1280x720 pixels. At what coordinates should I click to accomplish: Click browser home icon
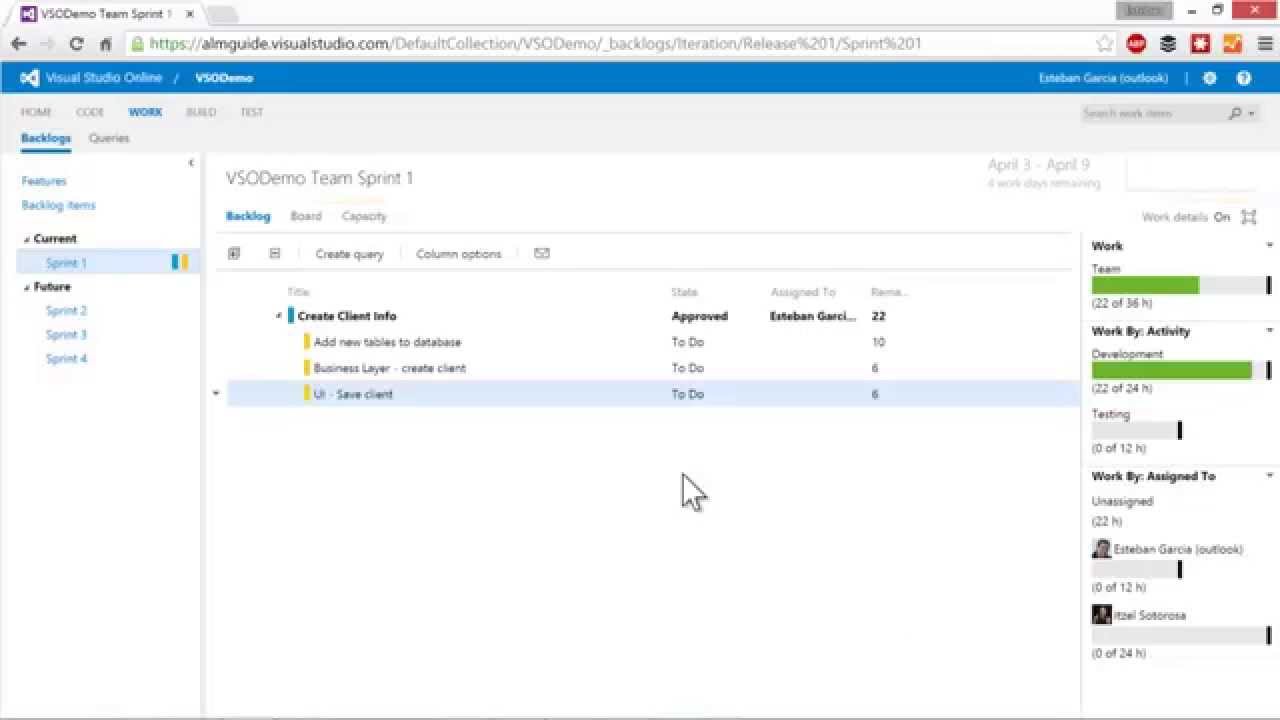pos(105,44)
